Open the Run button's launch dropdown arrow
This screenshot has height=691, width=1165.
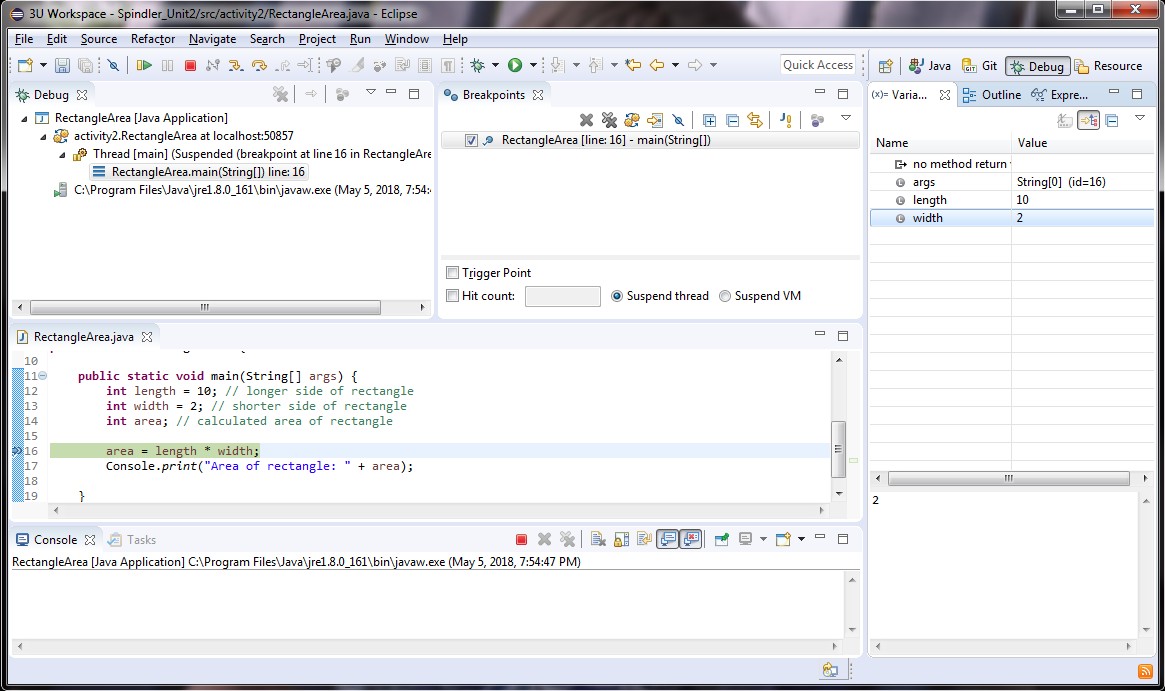point(533,65)
